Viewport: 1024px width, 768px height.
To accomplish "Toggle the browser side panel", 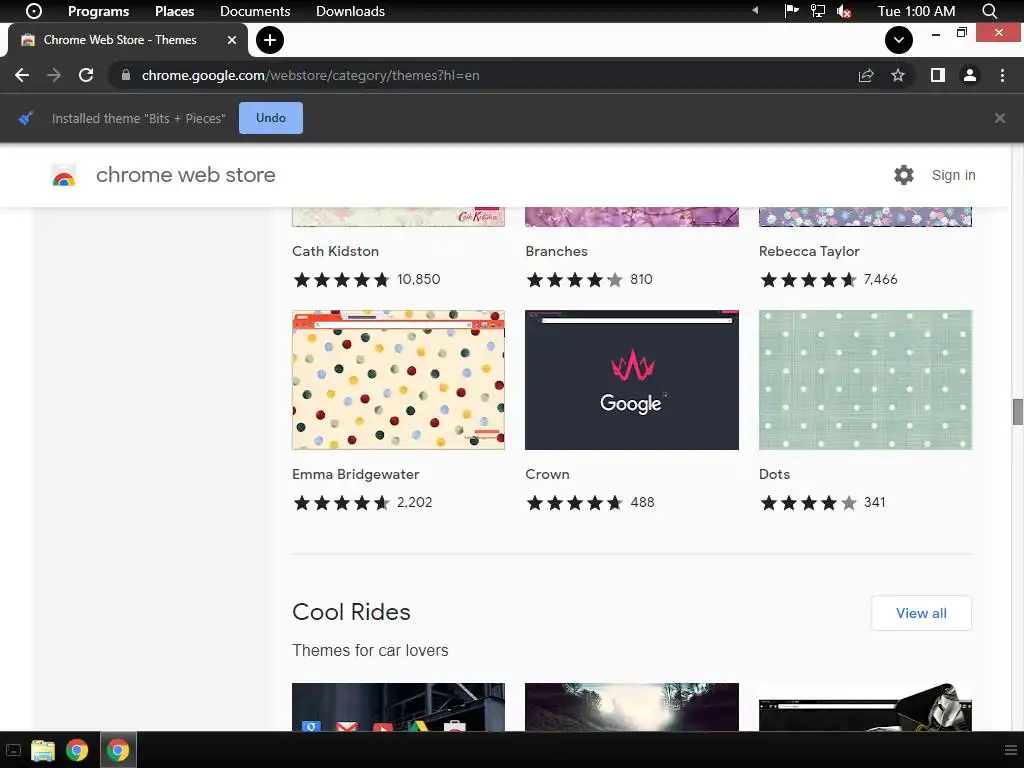I will click(938, 75).
